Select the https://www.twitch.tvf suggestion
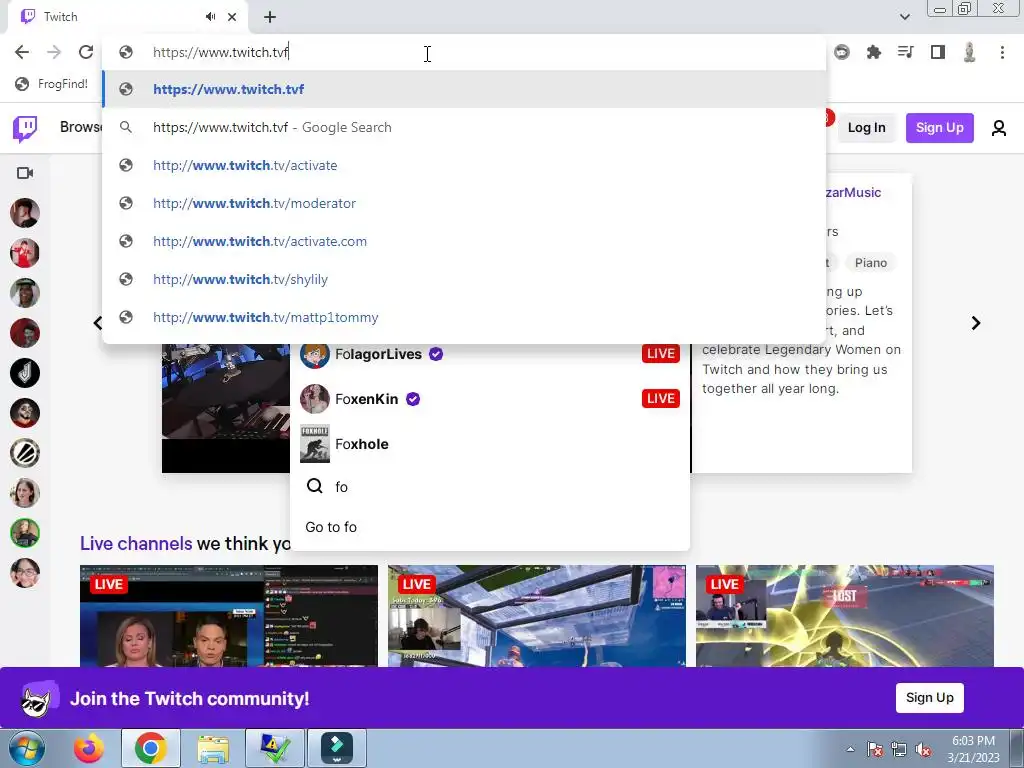This screenshot has height=768, width=1024. point(464,89)
